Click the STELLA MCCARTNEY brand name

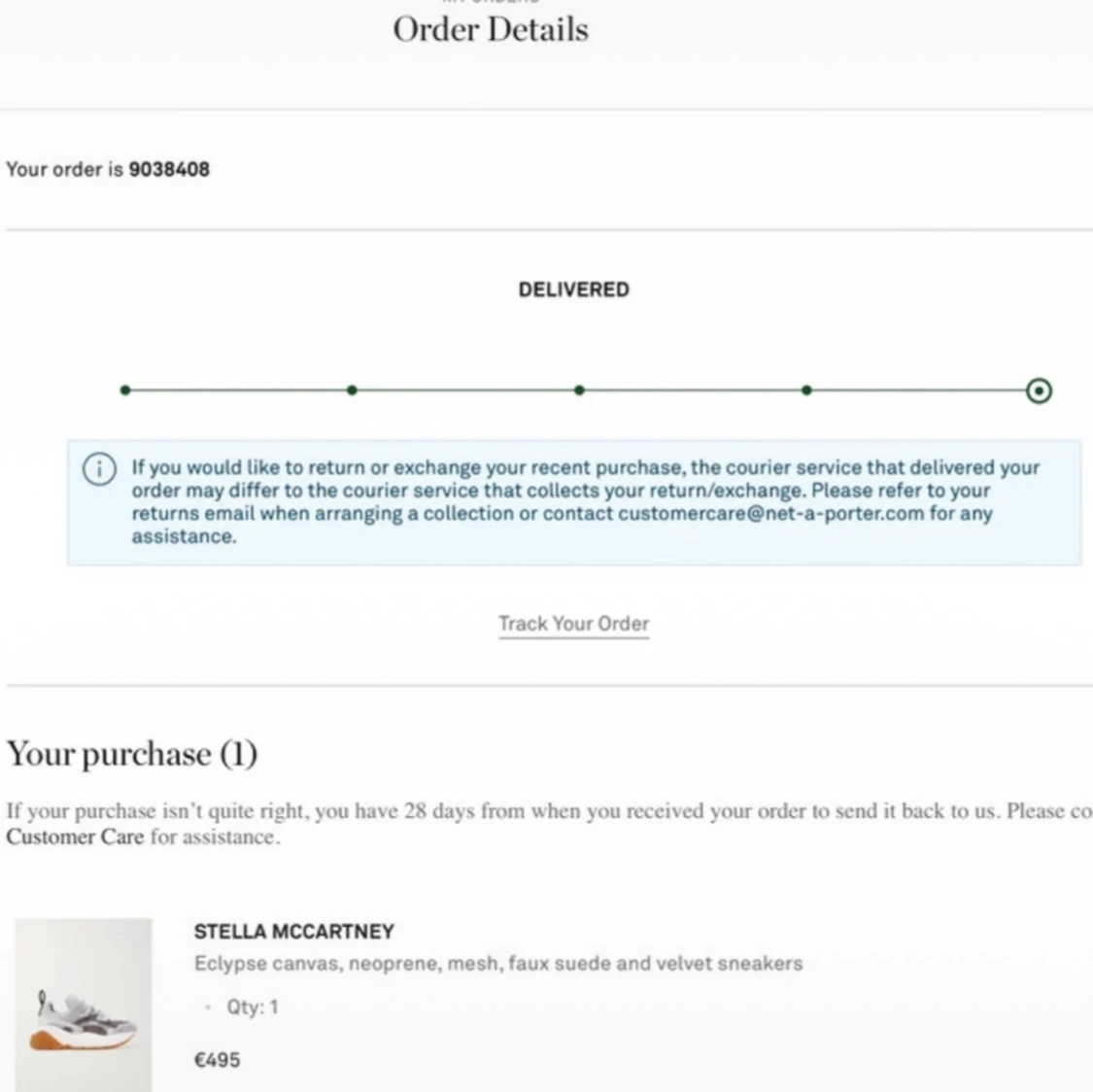(293, 932)
